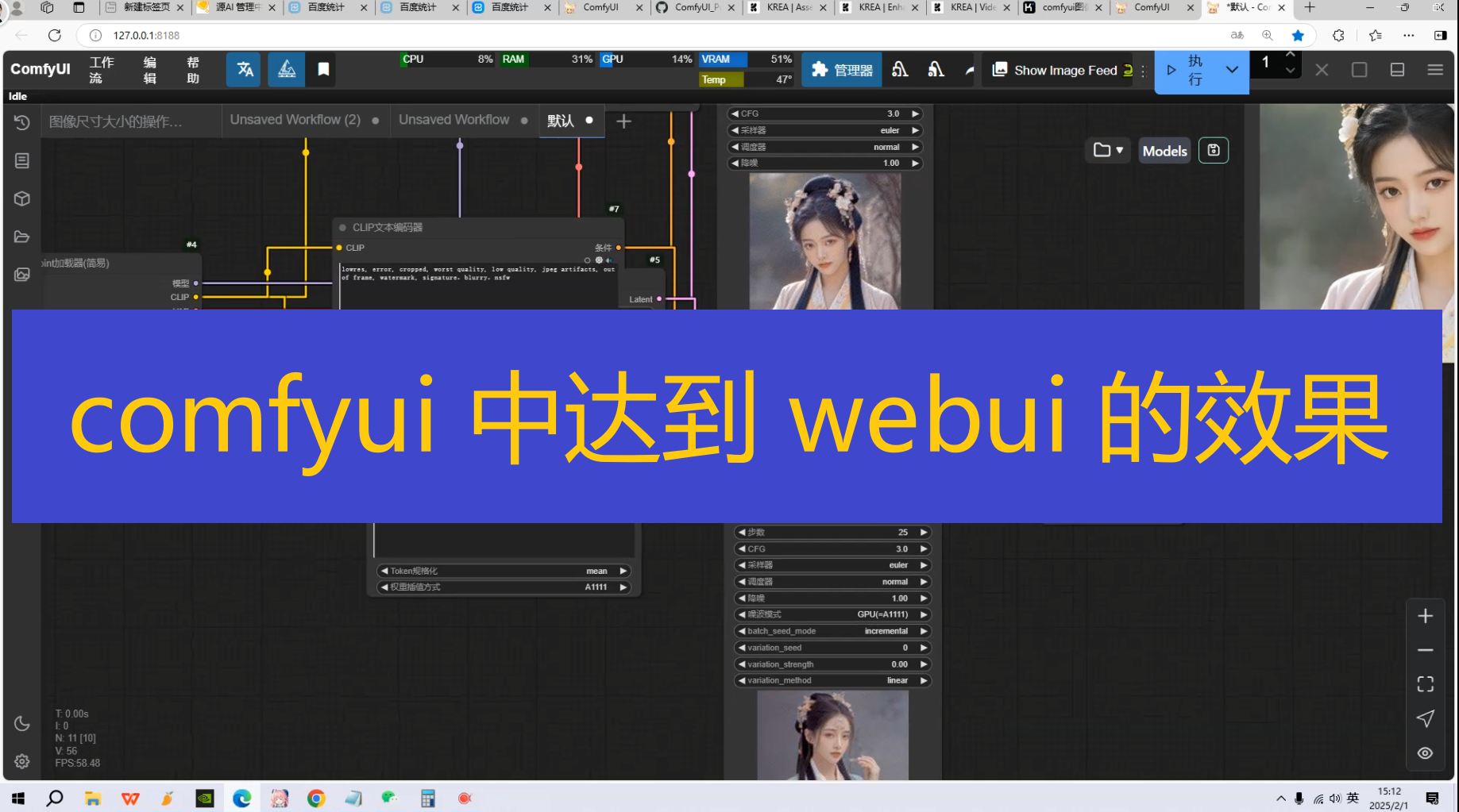1459x812 pixels.
Task: Add a new workflow tab with plus
Action: 623,121
